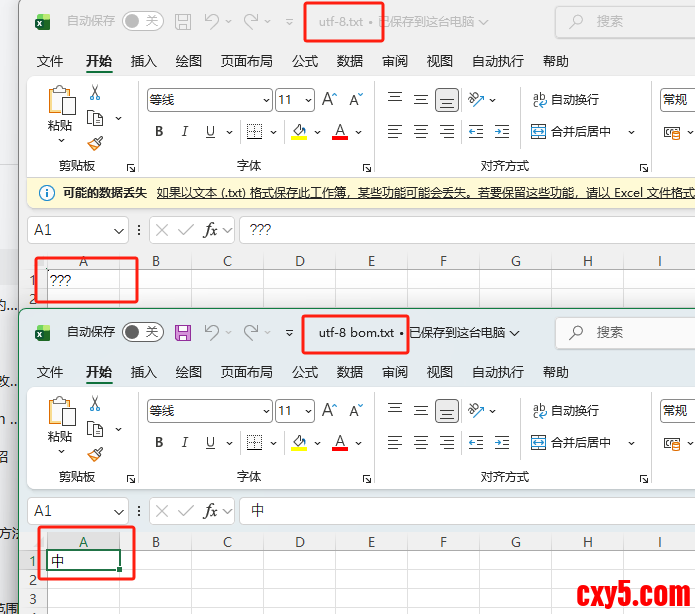Center text horizontally in the bottom window

tap(421, 442)
